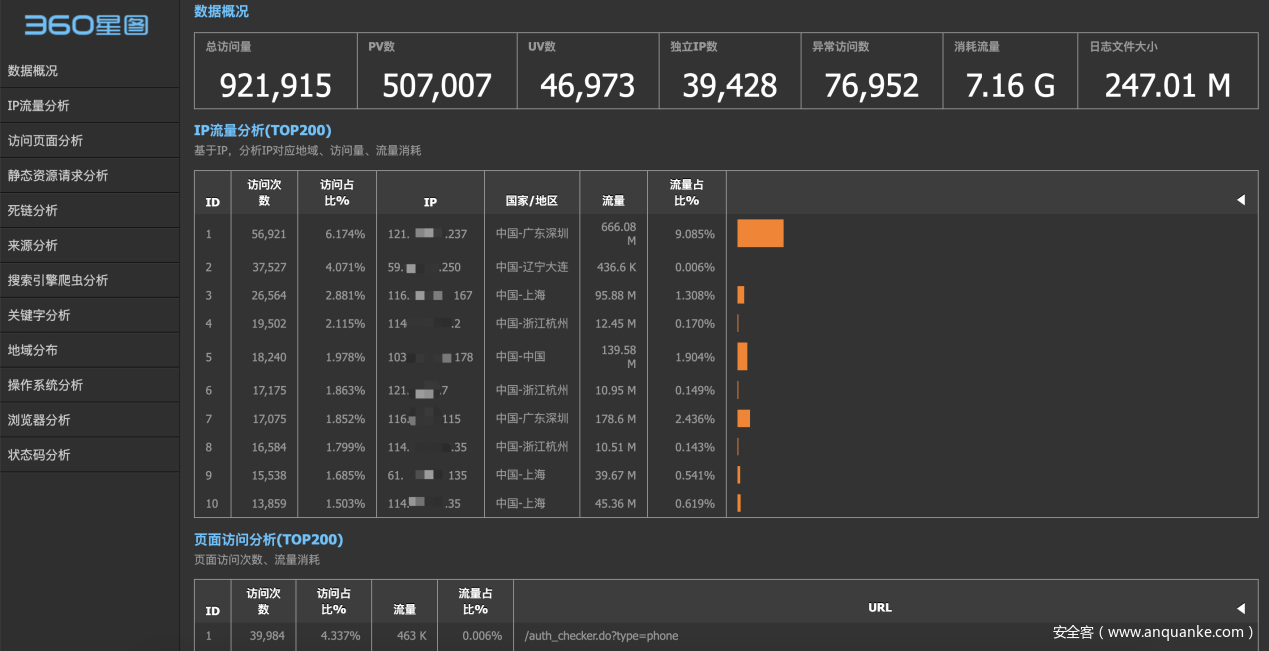The width and height of the screenshot is (1269, 651).
Task: Open 来源分析 from sidebar
Action: 33,246
